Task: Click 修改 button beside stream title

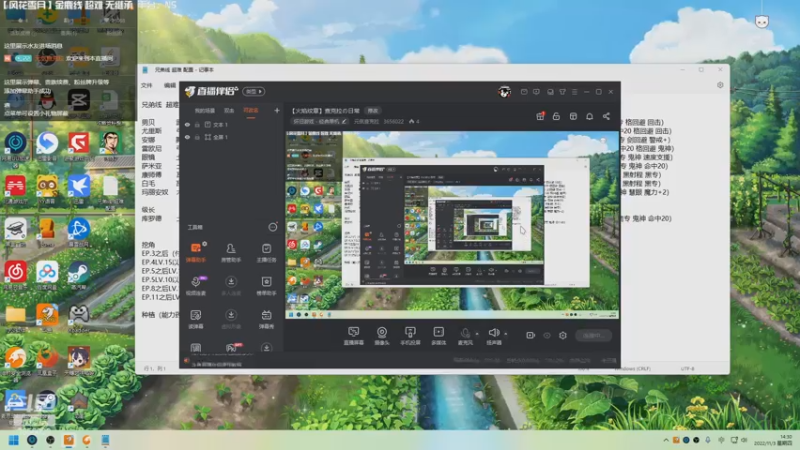Action: pyautogui.click(x=373, y=111)
